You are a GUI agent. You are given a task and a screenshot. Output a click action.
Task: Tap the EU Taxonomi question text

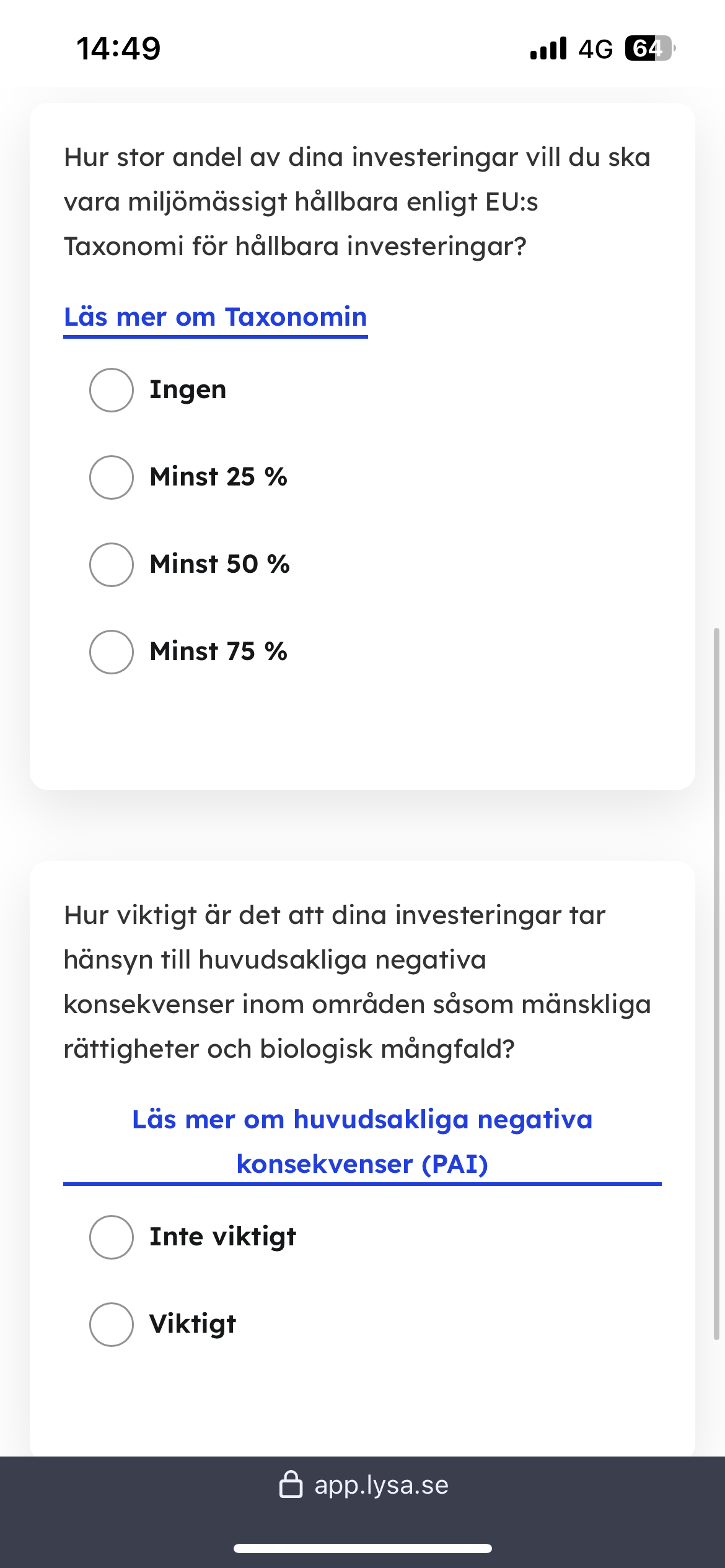point(358,202)
